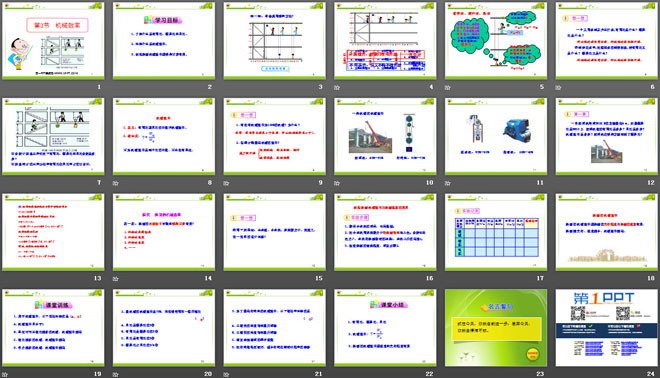Viewport: 660px width, 378px height.
Task: Click animation star icon under slide 4
Action: (337, 88)
